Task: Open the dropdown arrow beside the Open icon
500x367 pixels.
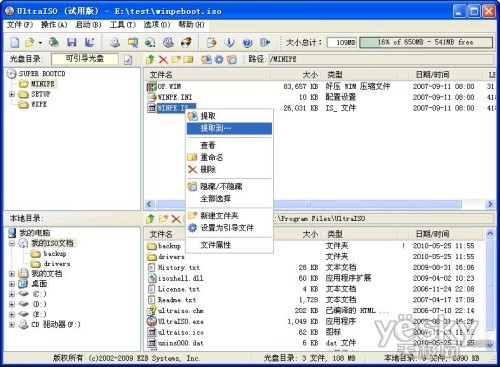Action: pyautogui.click(x=40, y=43)
